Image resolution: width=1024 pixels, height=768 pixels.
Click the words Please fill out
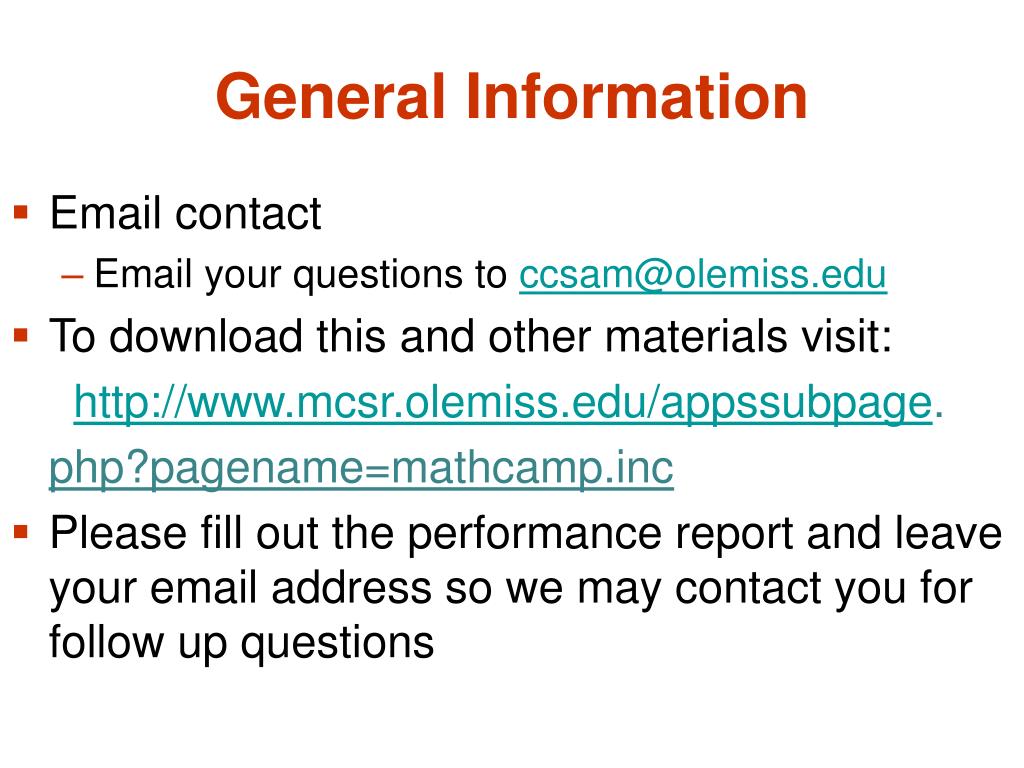(185, 533)
